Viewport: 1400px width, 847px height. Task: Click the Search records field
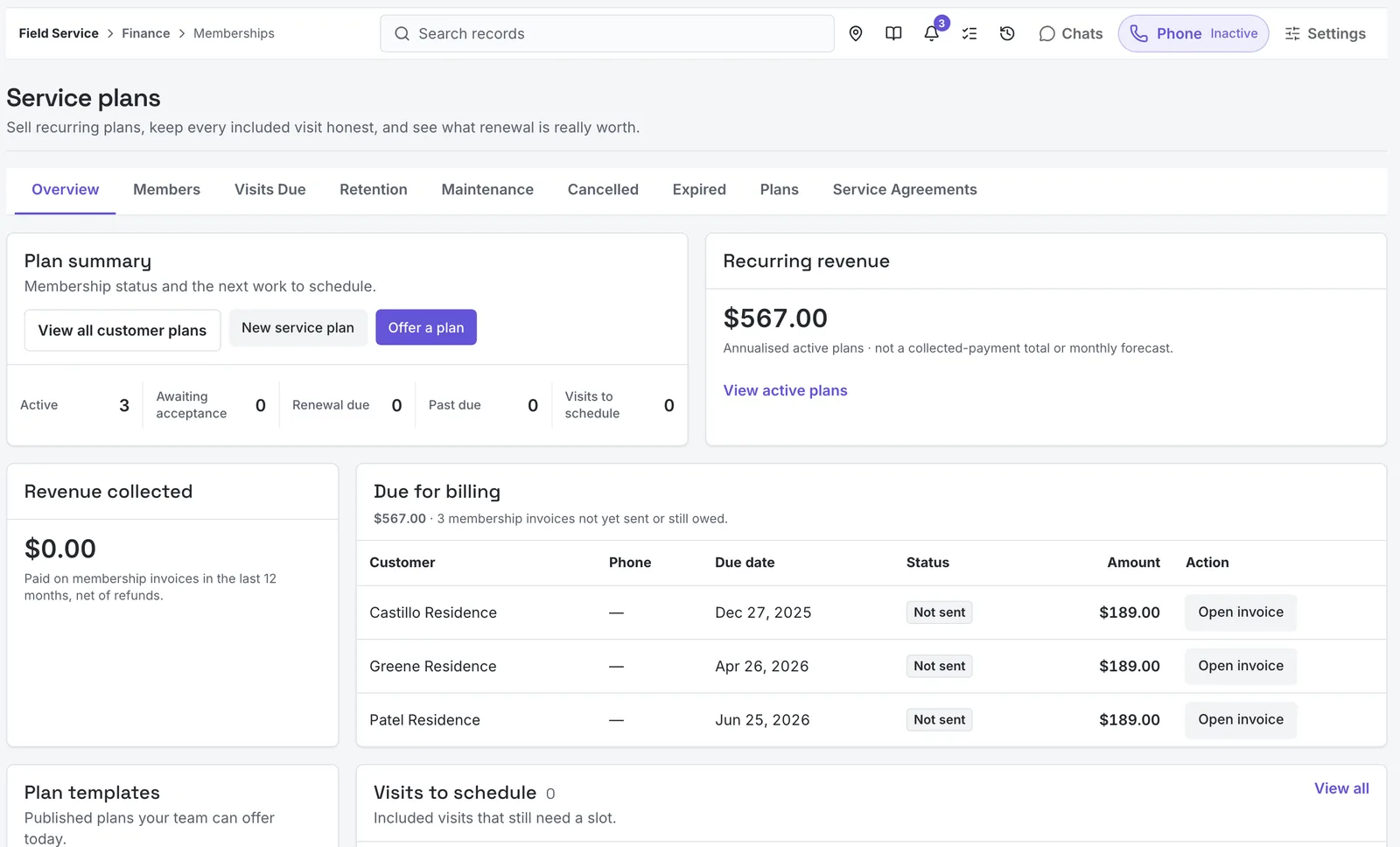pos(607,33)
